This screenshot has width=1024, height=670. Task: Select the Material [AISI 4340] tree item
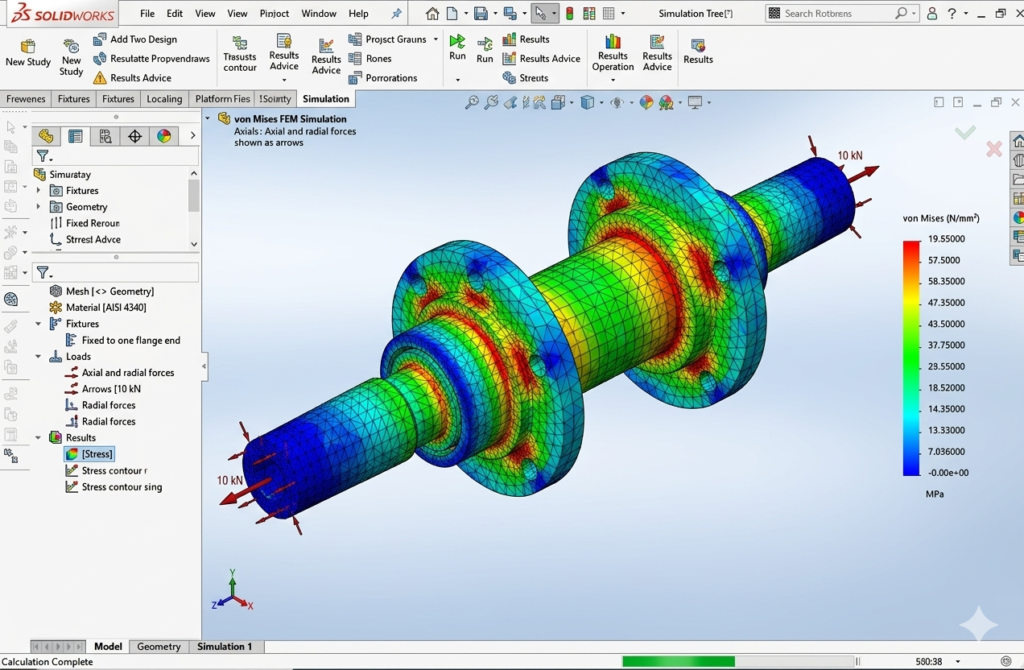[108, 307]
